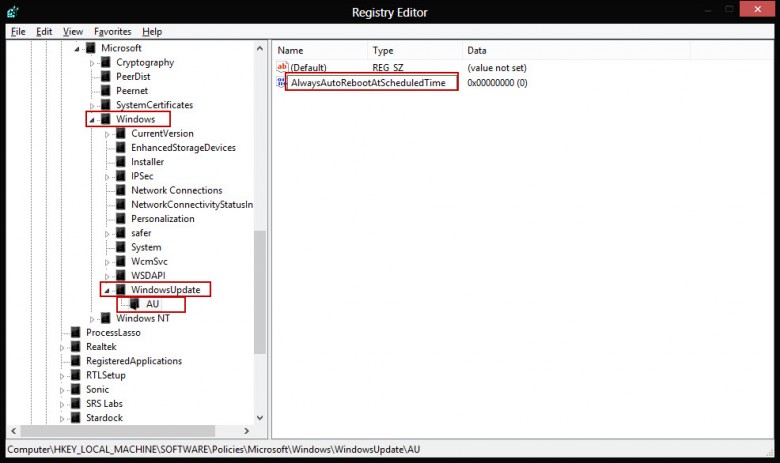This screenshot has width=780, height=463.
Task: Click the WSDAPI folder icon
Action: pos(120,275)
